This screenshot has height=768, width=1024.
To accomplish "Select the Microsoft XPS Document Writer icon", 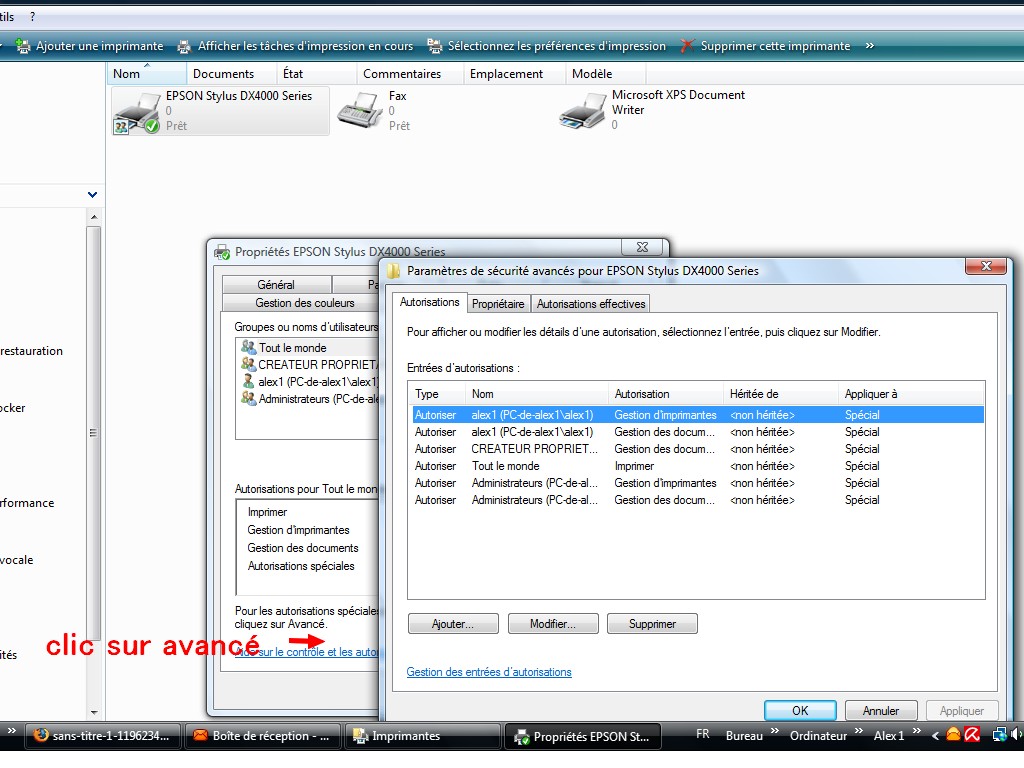I will point(583,110).
